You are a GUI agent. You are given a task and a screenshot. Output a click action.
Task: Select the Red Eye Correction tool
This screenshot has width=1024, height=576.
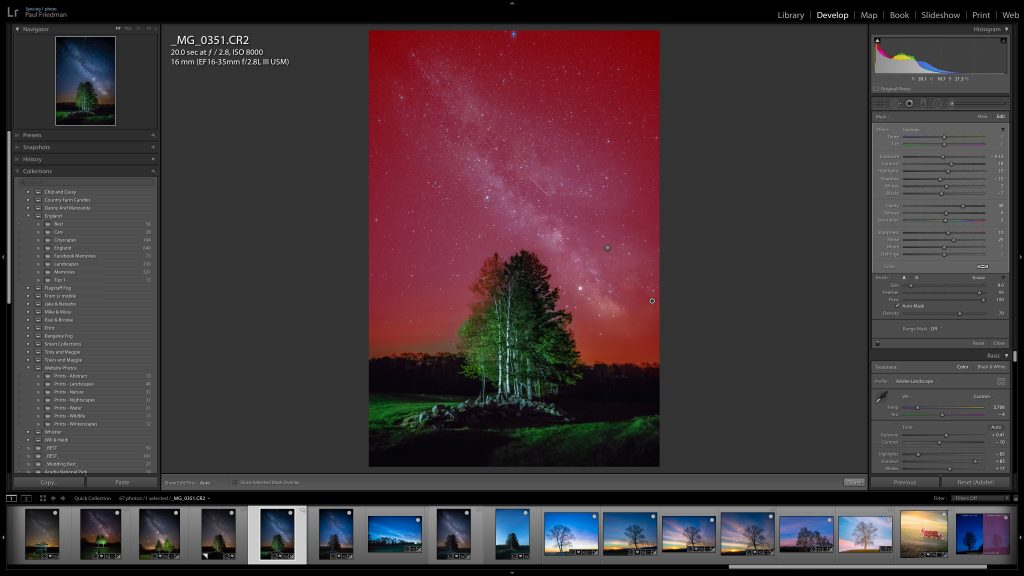[909, 103]
